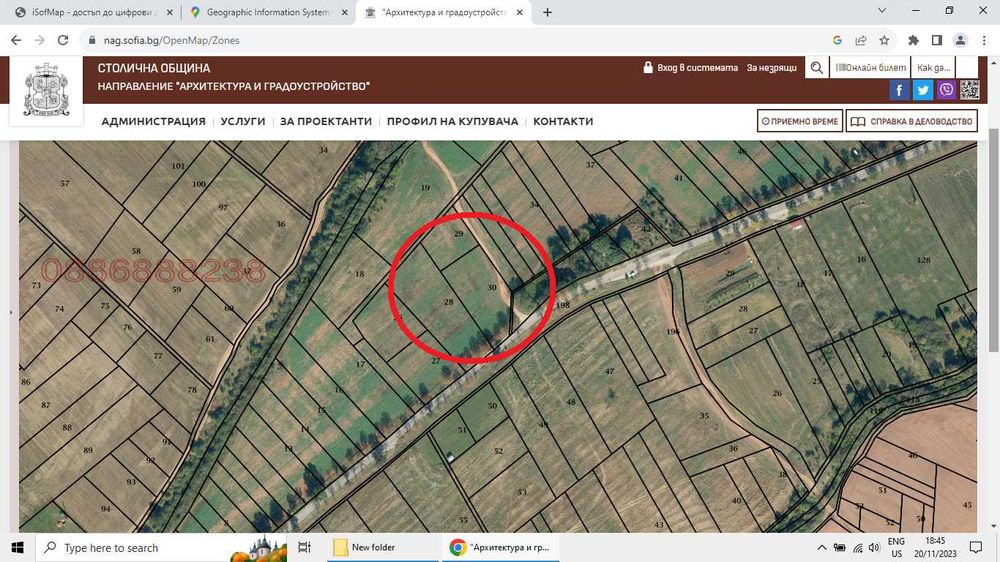
Task: Open the ЗА ПРОЕКТАНТИ menu
Action: click(x=326, y=121)
